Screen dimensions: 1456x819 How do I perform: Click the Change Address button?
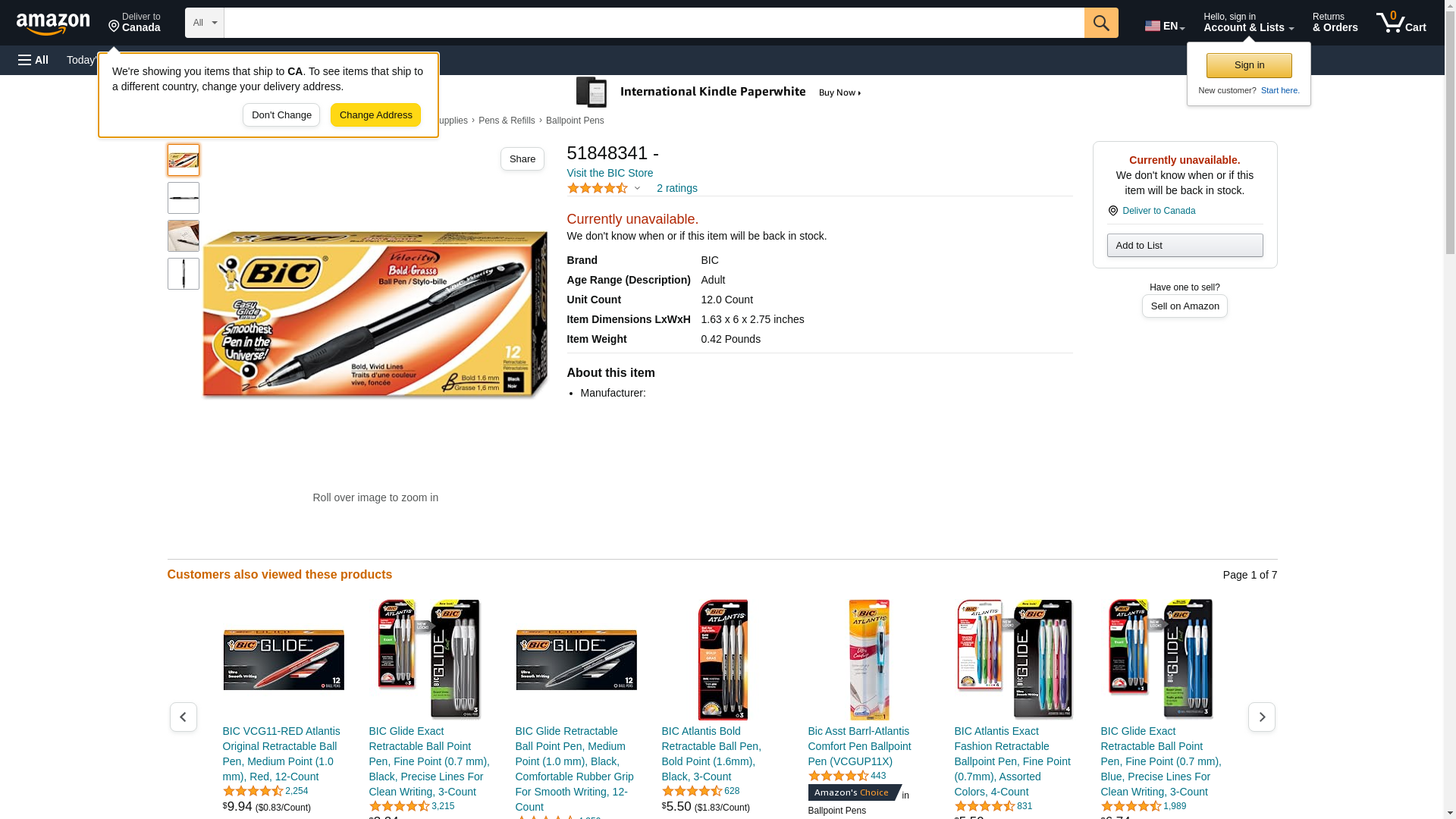coord(375,115)
